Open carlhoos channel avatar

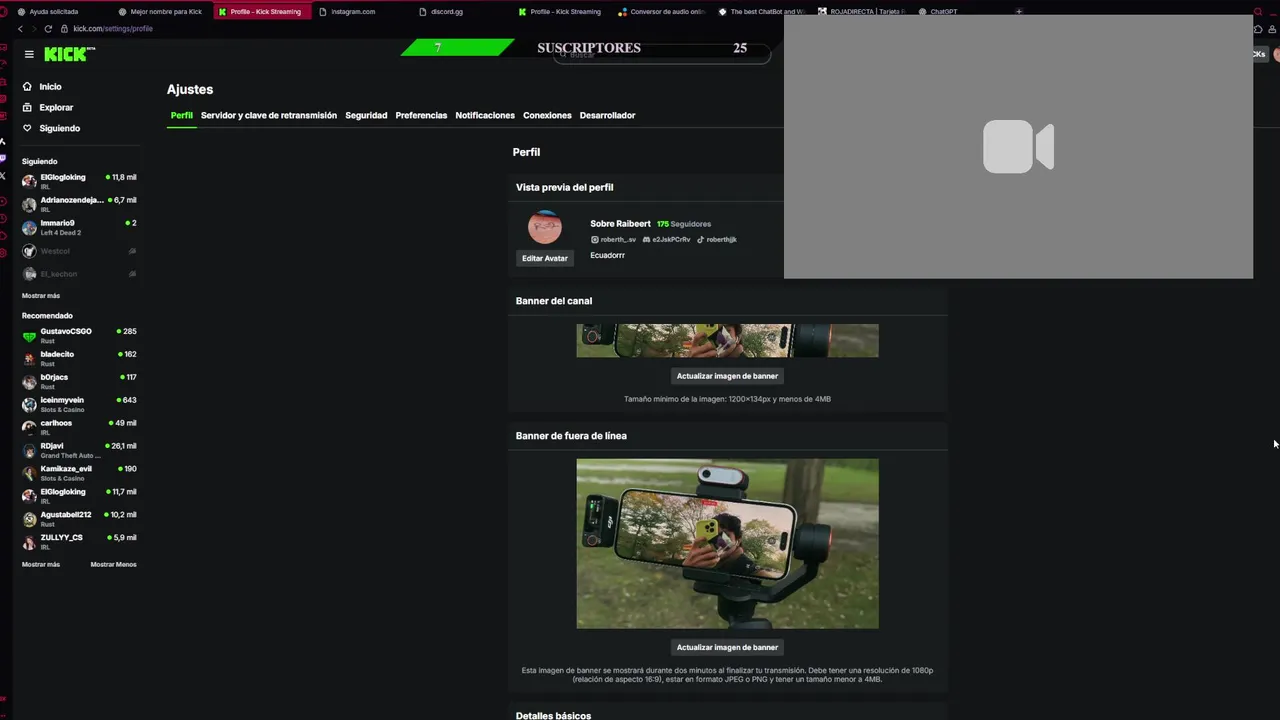click(x=29, y=427)
